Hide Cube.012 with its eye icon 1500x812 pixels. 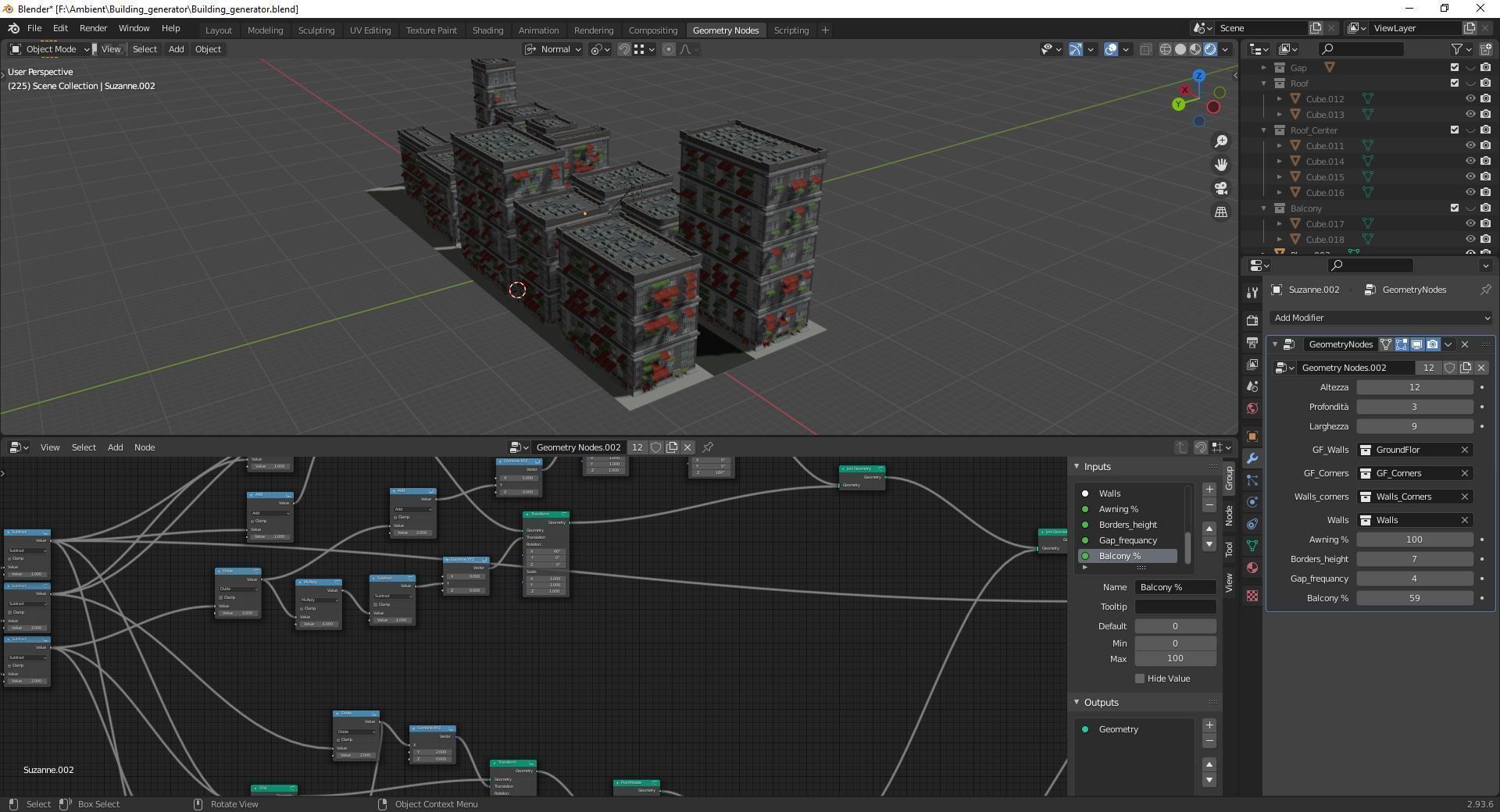click(1470, 99)
